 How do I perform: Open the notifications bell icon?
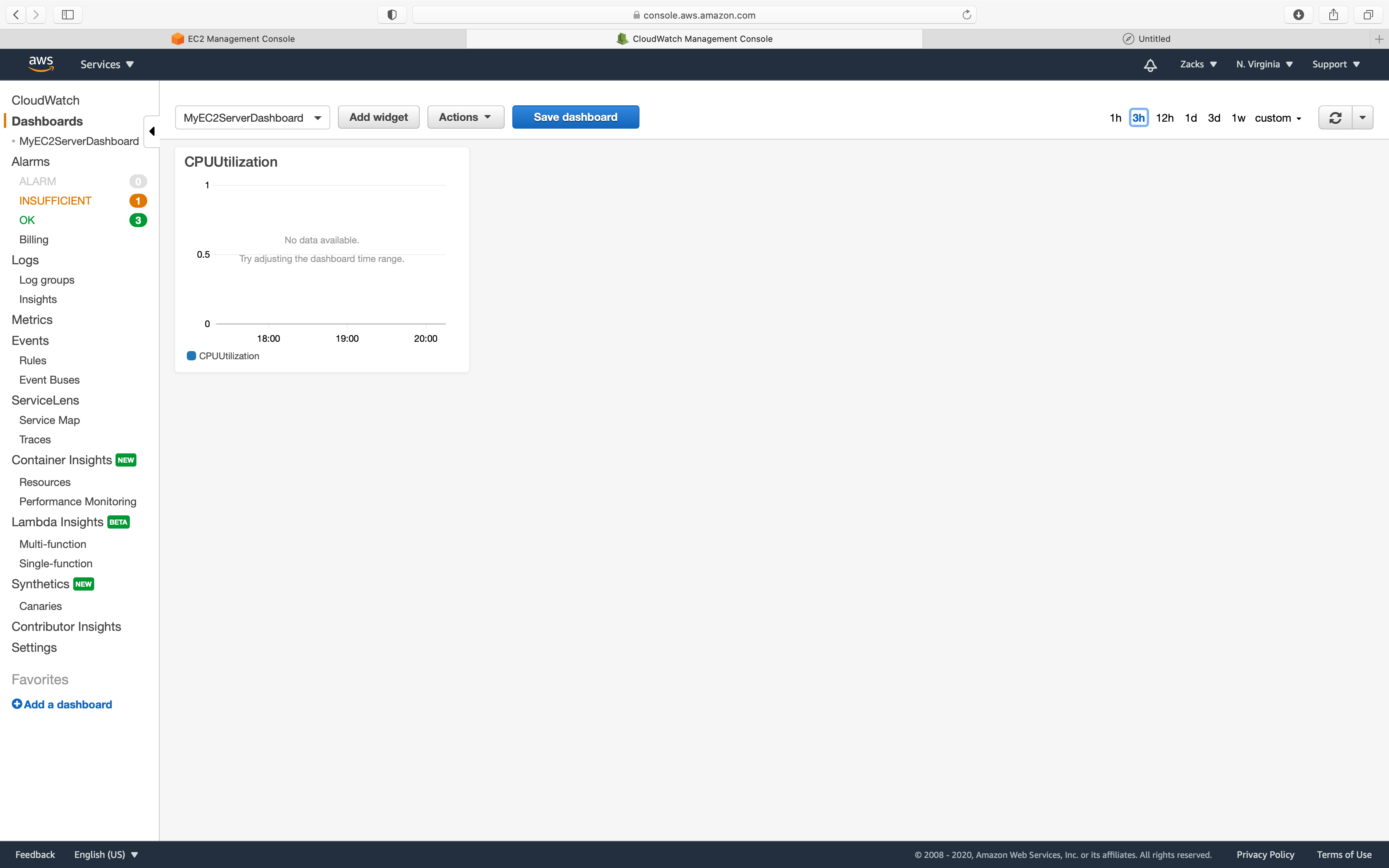(x=1149, y=65)
